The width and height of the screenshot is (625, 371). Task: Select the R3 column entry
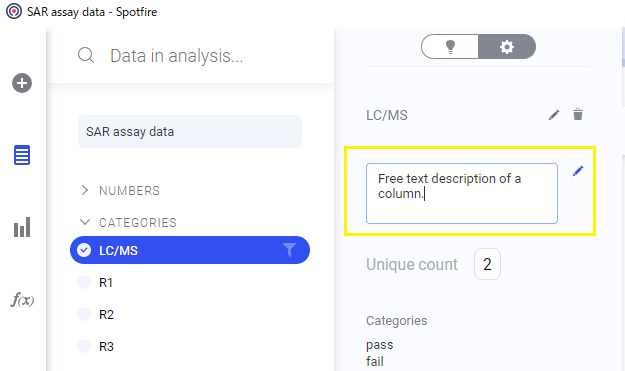click(x=106, y=346)
